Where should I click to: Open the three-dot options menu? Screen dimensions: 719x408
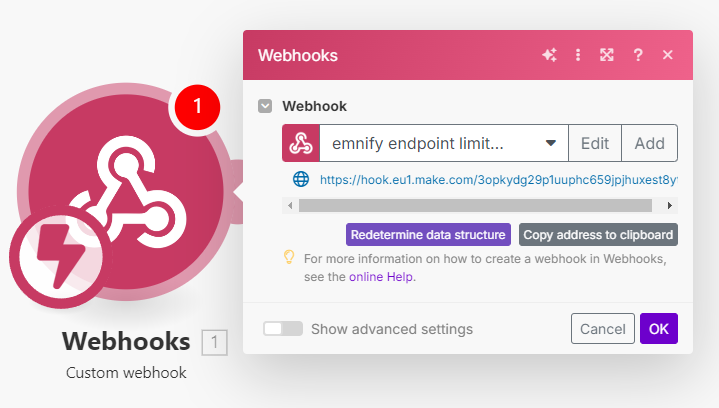[578, 55]
